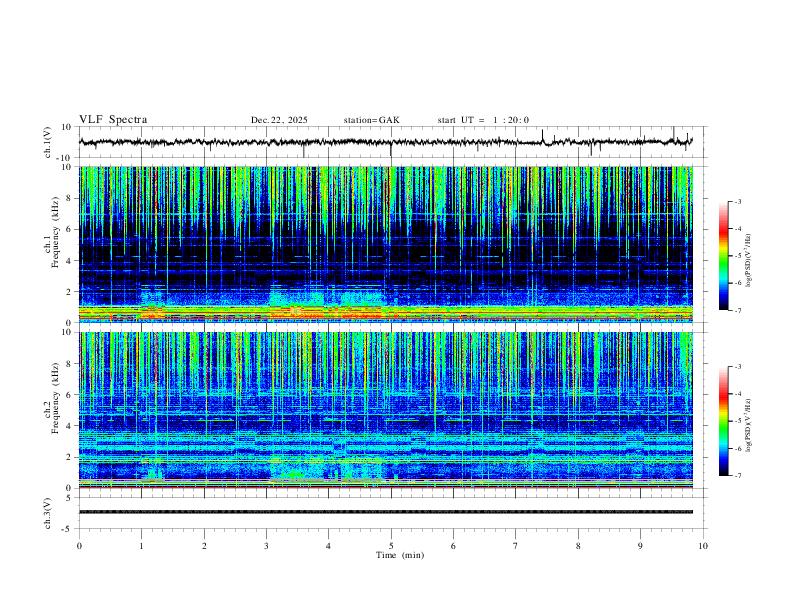Click the ch.2 'log(PSD)(V²/Hz)' colorbar label

click(x=749, y=426)
